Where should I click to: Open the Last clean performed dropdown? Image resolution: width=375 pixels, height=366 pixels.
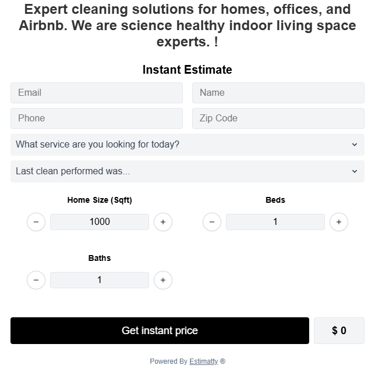pyautogui.click(x=187, y=171)
